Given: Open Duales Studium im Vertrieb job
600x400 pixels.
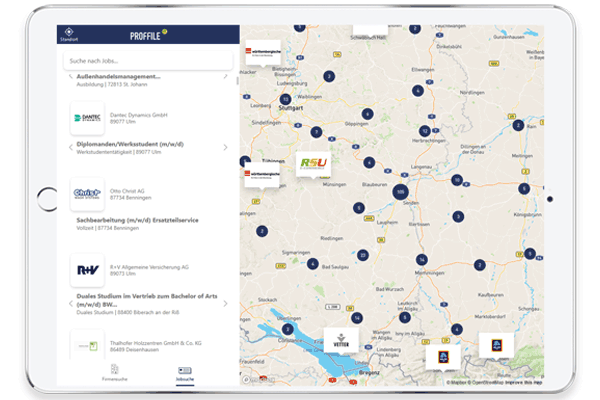Looking at the screenshot, I should tap(147, 300).
